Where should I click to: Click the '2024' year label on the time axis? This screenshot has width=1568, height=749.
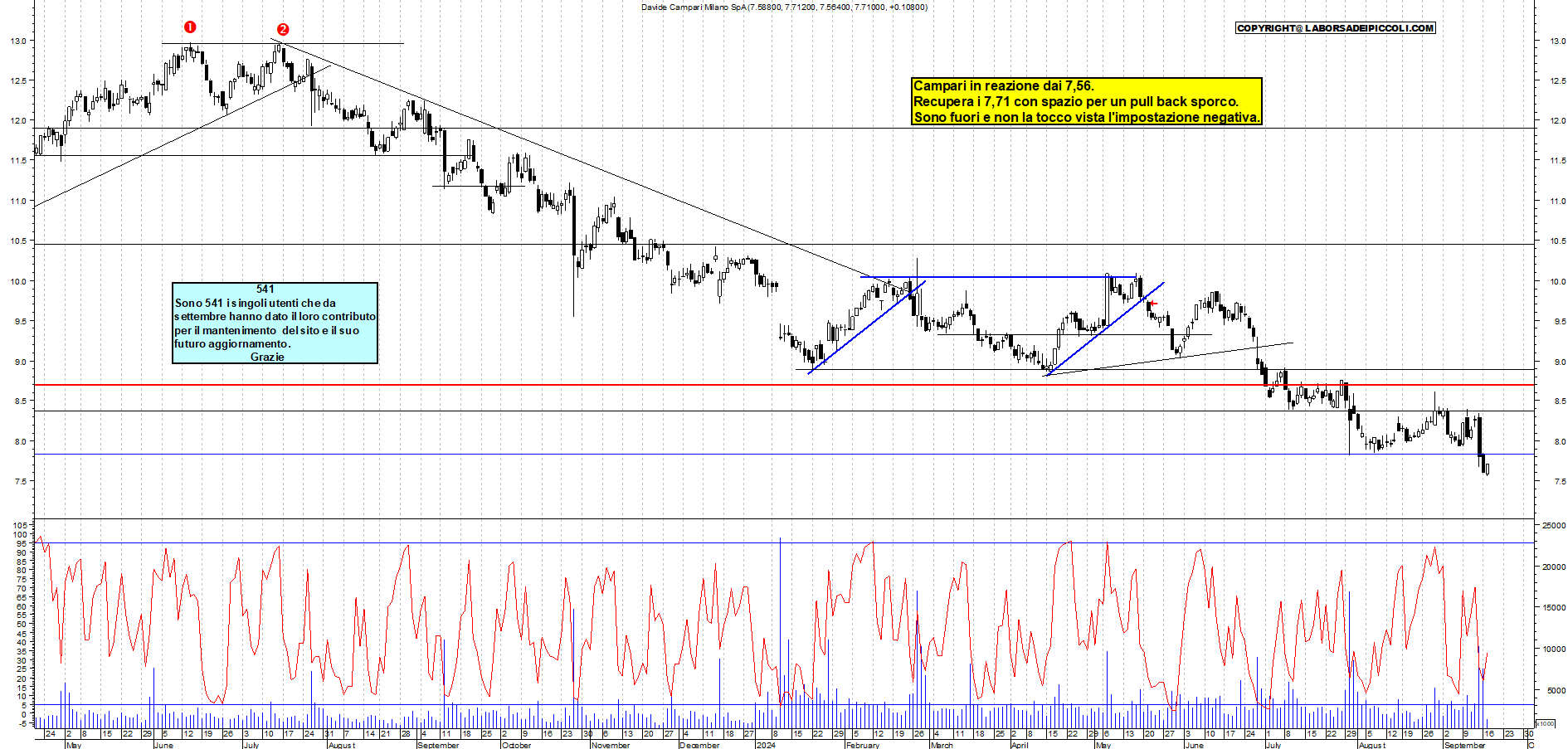[766, 745]
